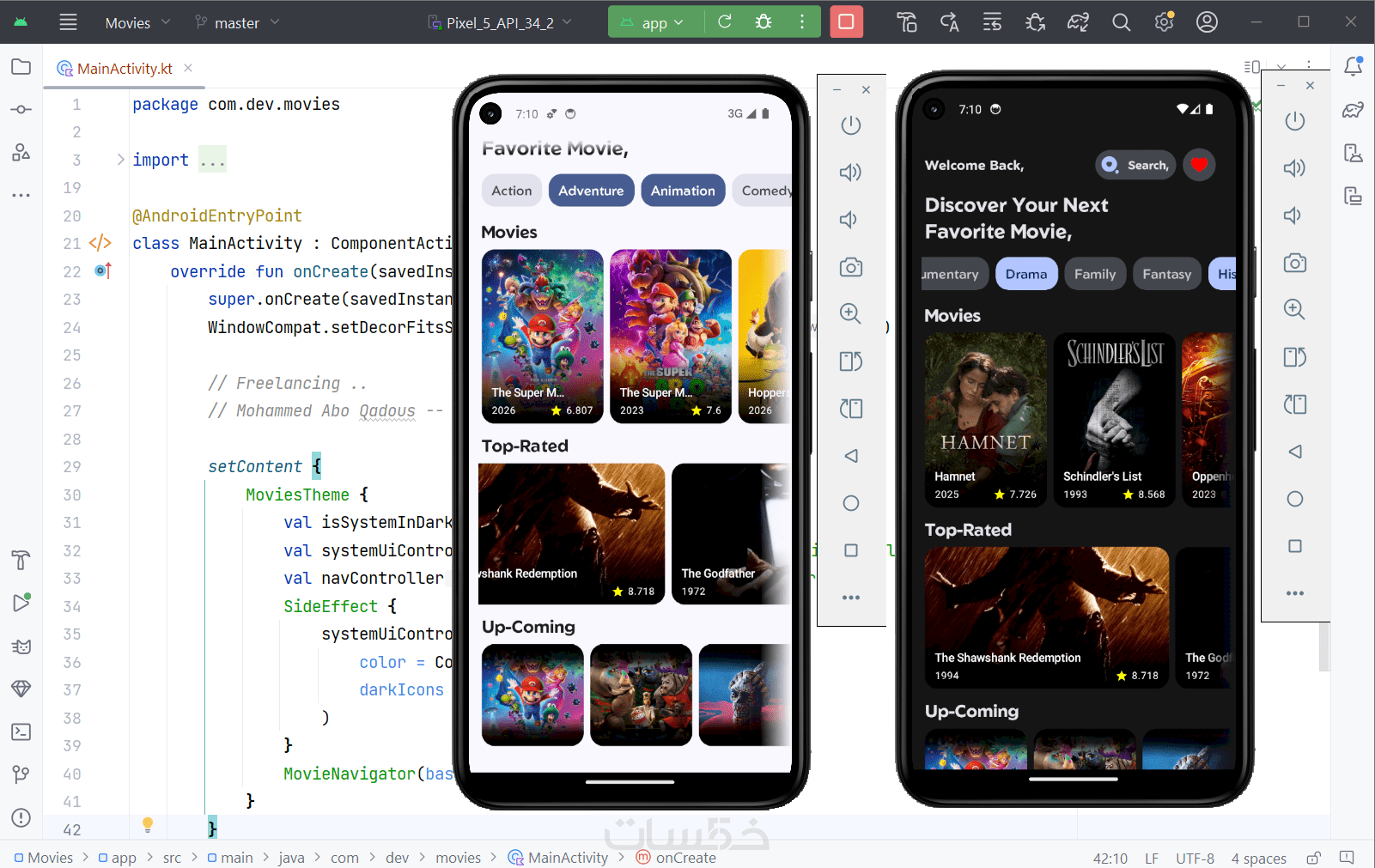Click the java breadcrumb
The height and width of the screenshot is (868, 1375).
click(291, 858)
